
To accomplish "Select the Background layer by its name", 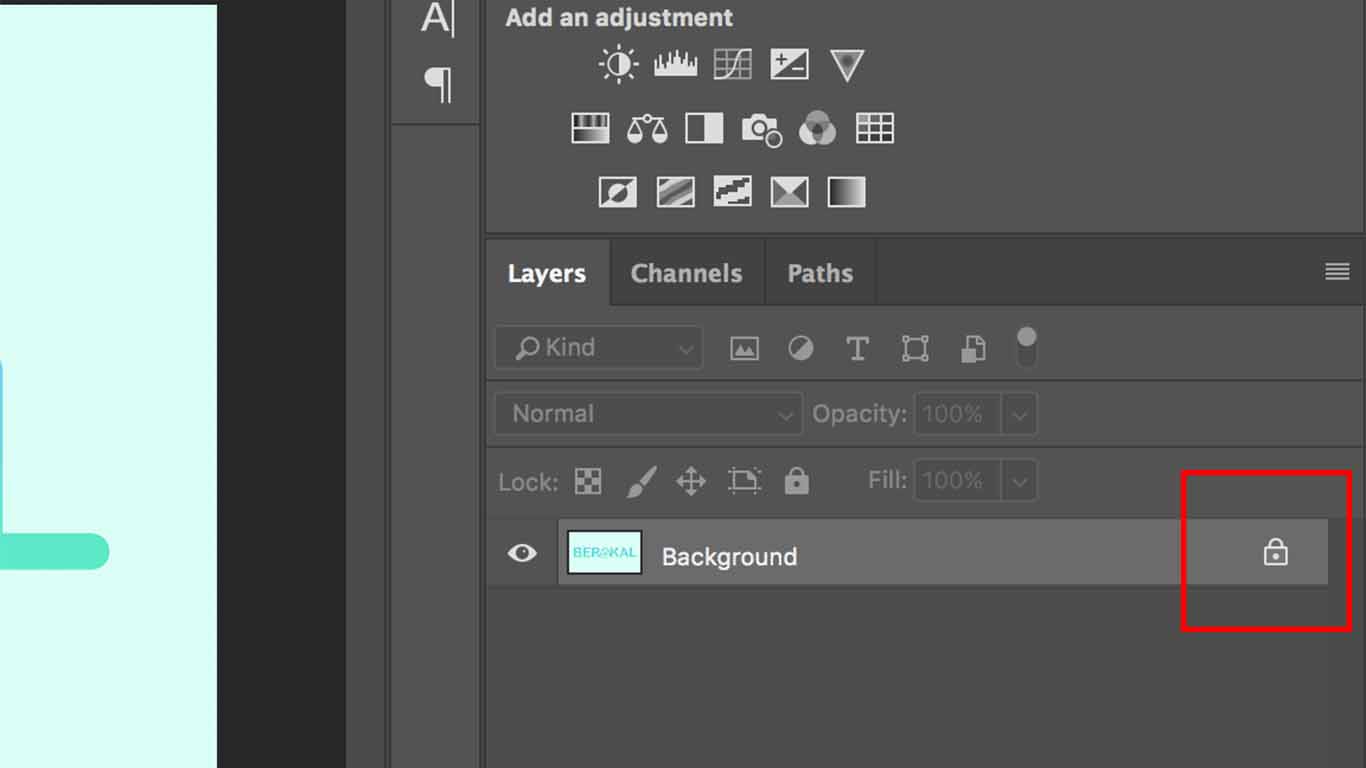I will point(729,556).
